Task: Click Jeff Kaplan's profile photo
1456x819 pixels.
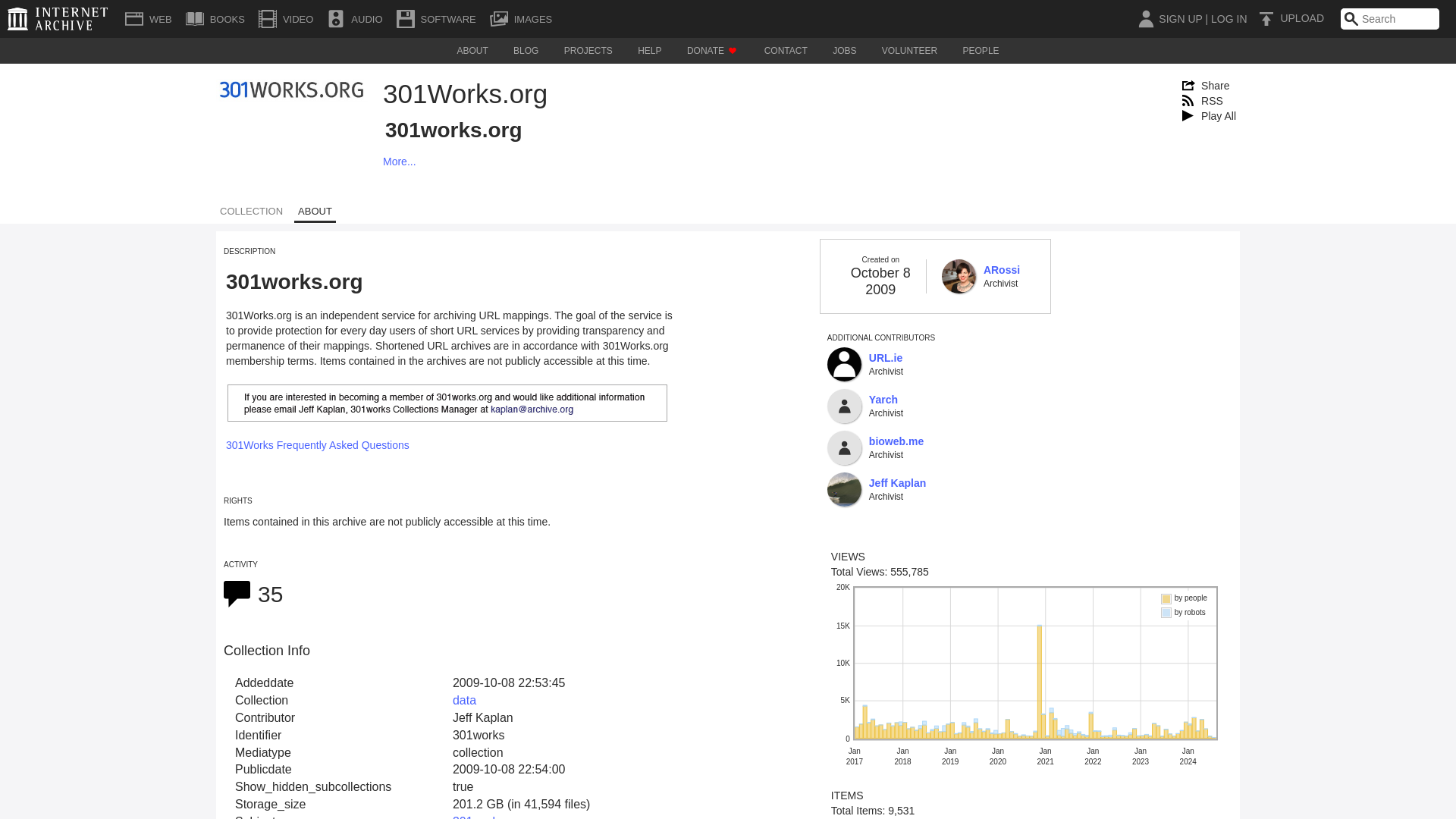Action: click(844, 490)
